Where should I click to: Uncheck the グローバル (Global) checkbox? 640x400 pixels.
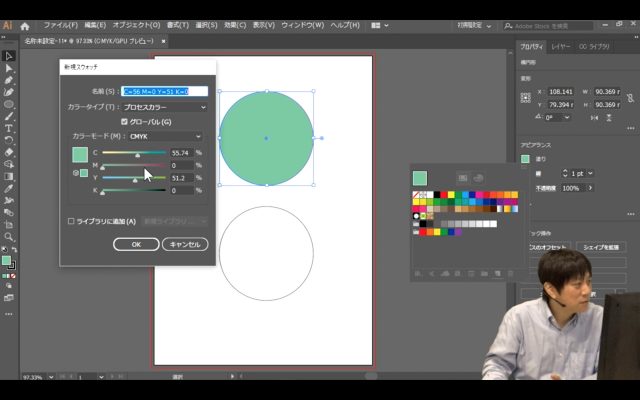tap(124, 121)
